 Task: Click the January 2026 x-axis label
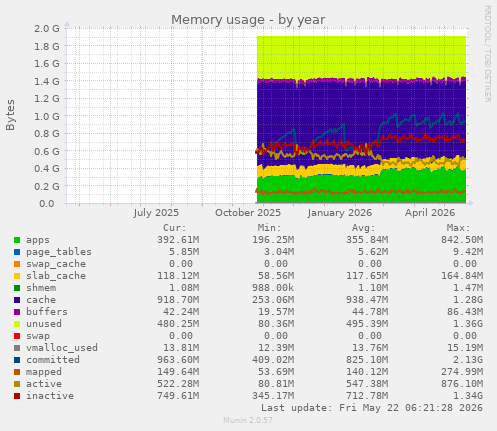pos(340,213)
